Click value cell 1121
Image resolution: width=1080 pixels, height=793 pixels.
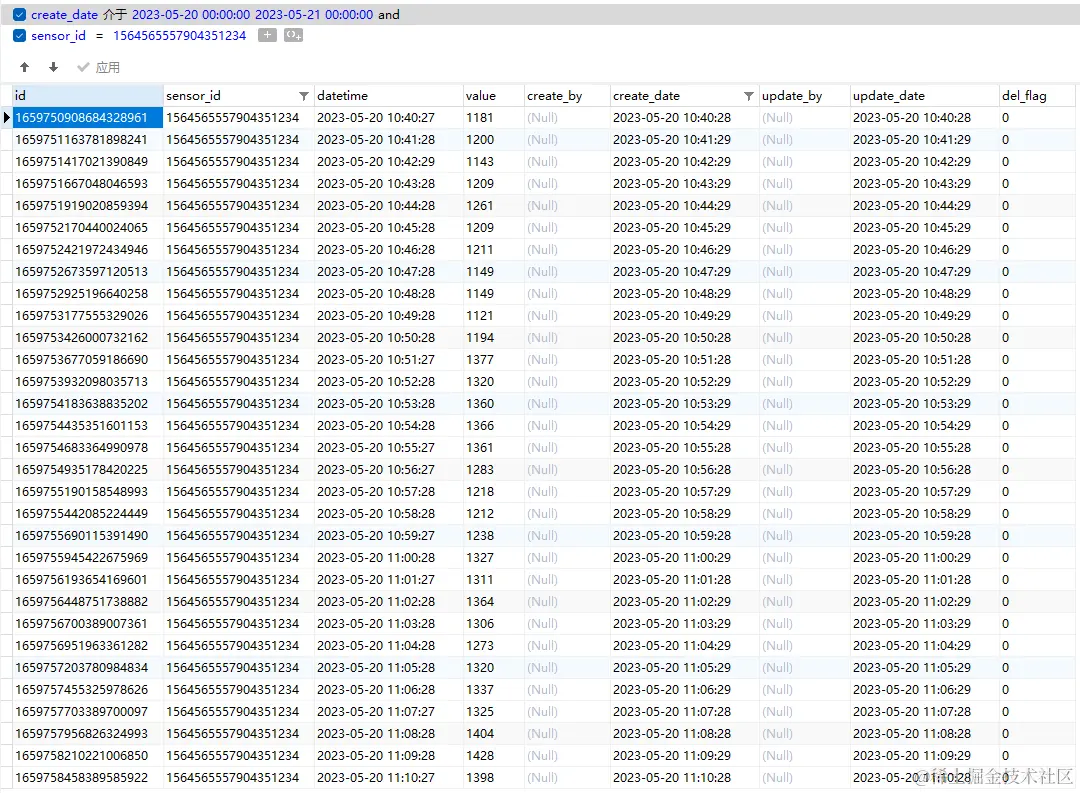494,316
